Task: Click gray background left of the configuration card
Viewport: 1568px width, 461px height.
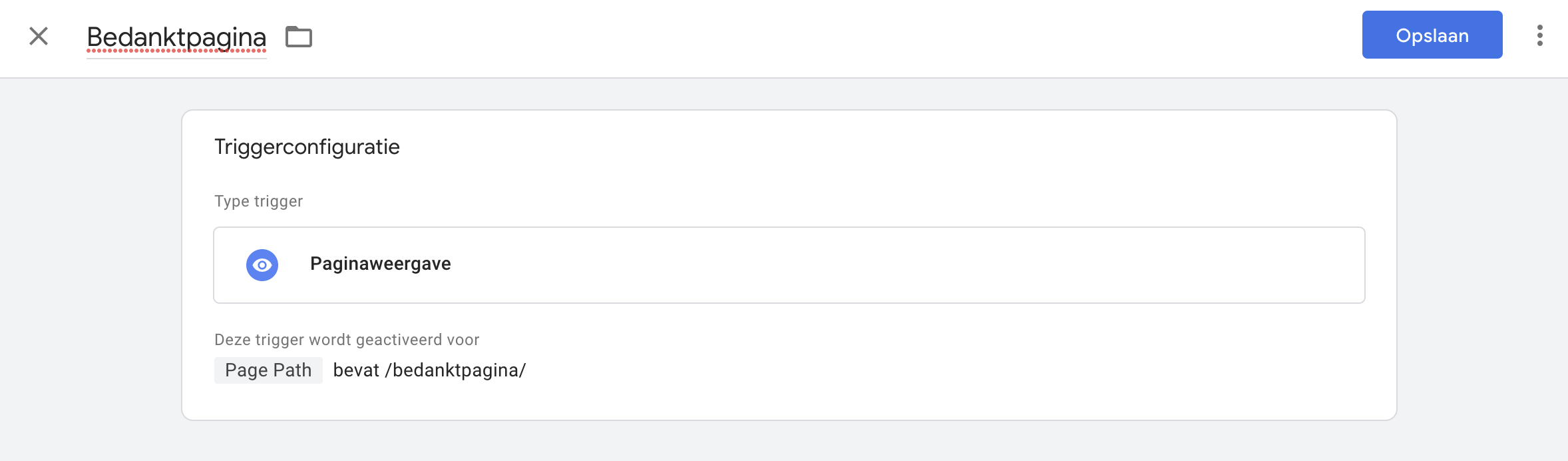Action: click(x=91, y=266)
